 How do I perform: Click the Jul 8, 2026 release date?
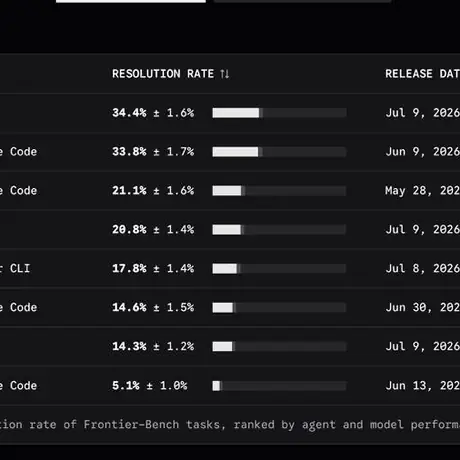(x=423, y=268)
